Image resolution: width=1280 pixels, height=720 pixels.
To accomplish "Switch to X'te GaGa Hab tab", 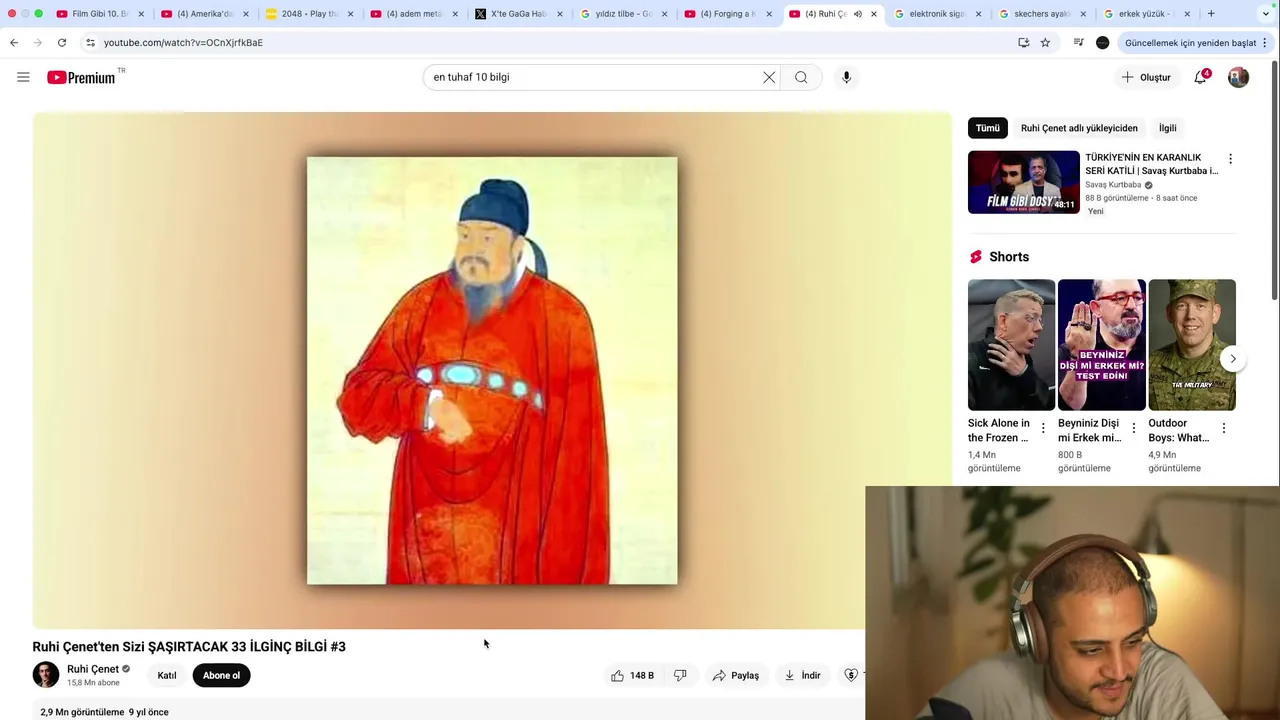I will click(x=519, y=14).
